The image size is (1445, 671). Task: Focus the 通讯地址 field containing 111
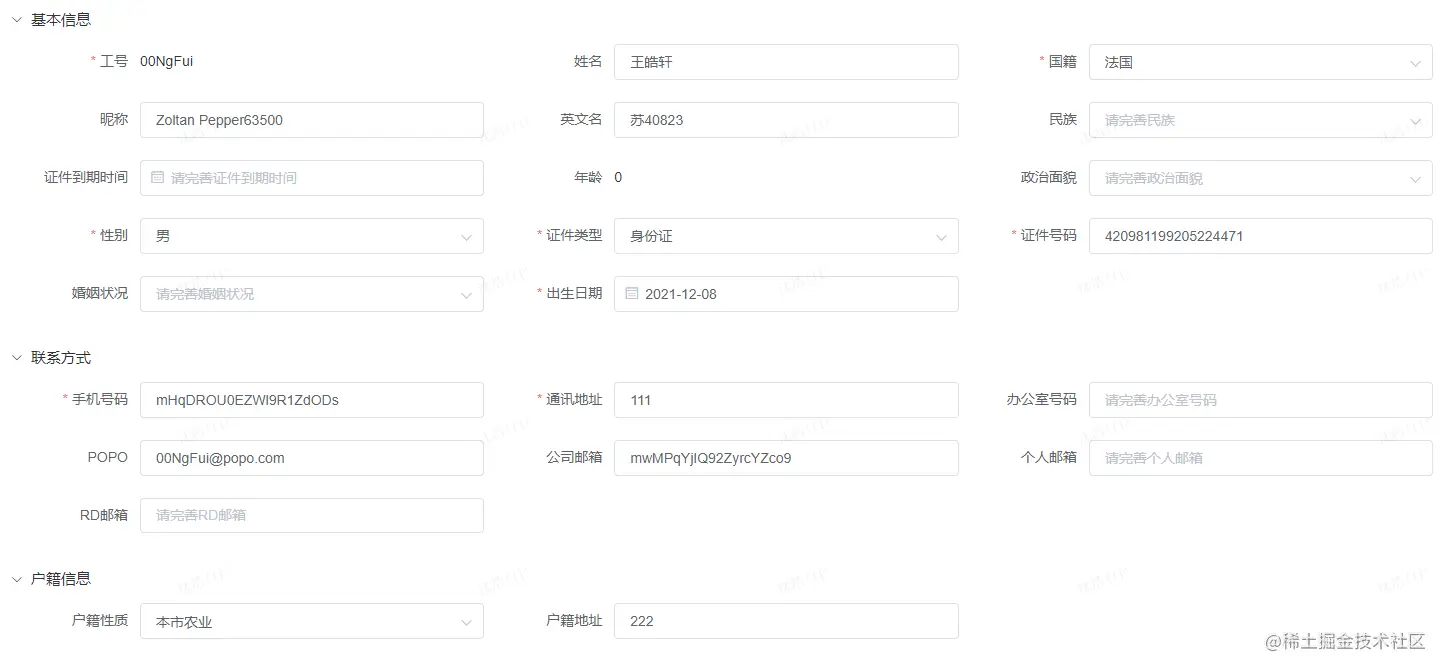[x=786, y=400]
